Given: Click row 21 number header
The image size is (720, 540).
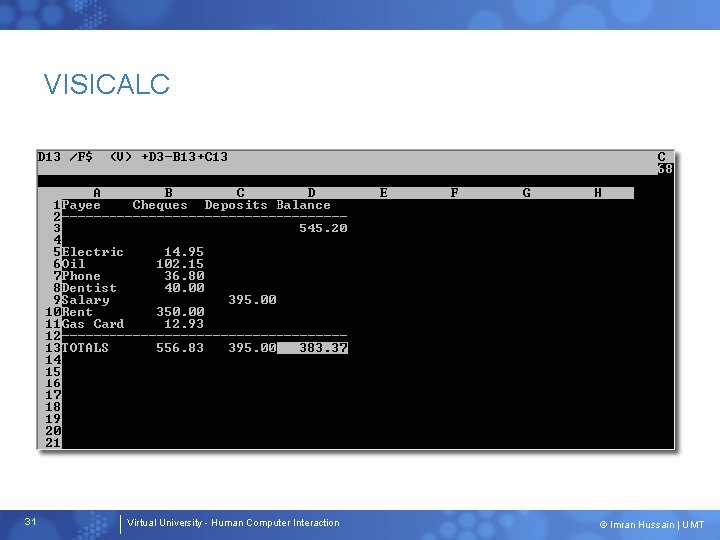Looking at the screenshot, I should tap(53, 443).
